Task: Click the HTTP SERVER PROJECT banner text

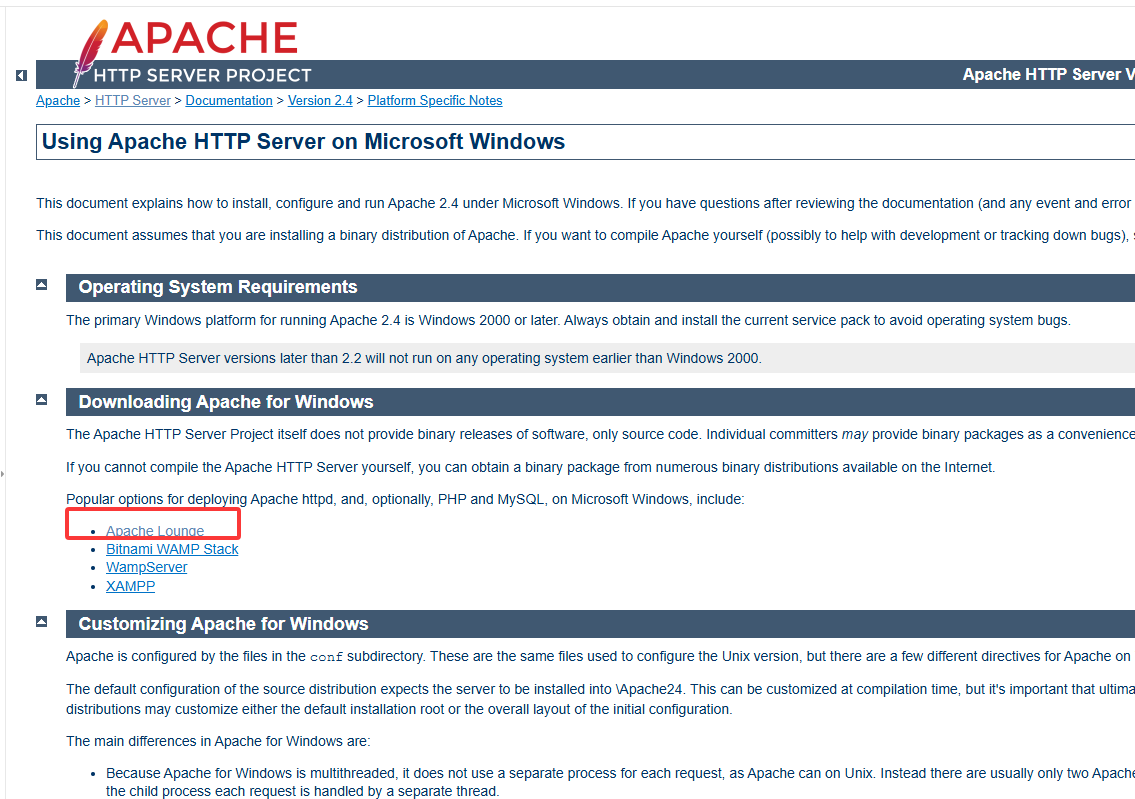Action: [202, 75]
